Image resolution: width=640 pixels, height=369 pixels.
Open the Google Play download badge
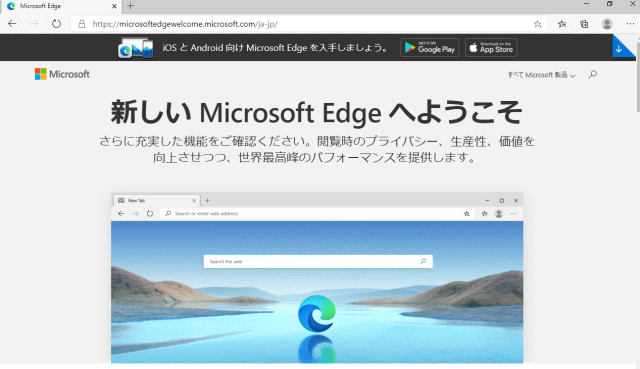tap(429, 48)
